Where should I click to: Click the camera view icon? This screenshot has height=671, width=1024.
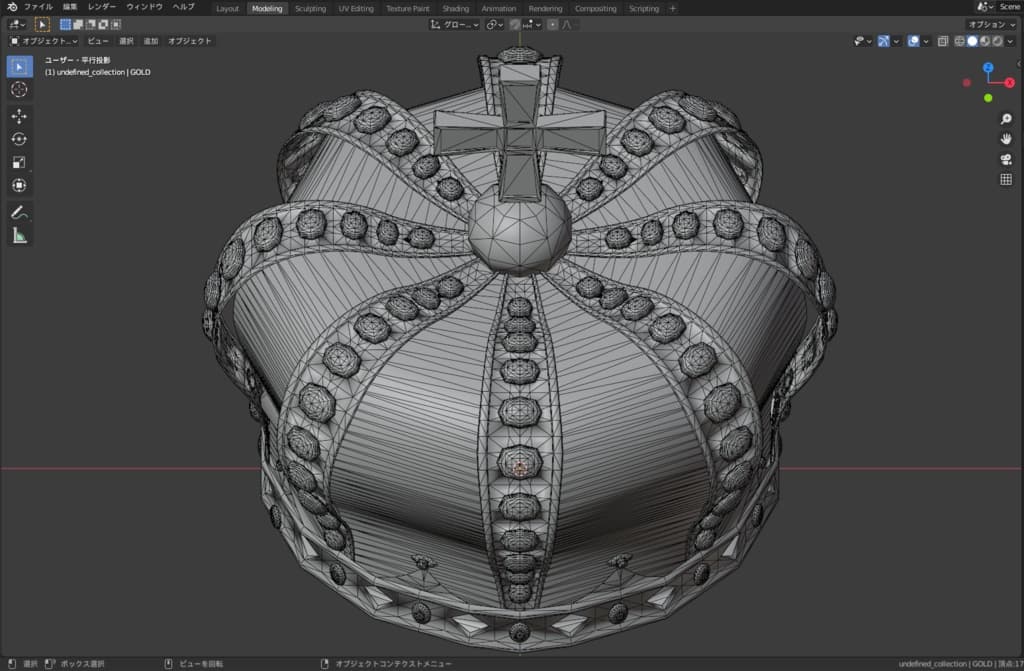click(1006, 159)
